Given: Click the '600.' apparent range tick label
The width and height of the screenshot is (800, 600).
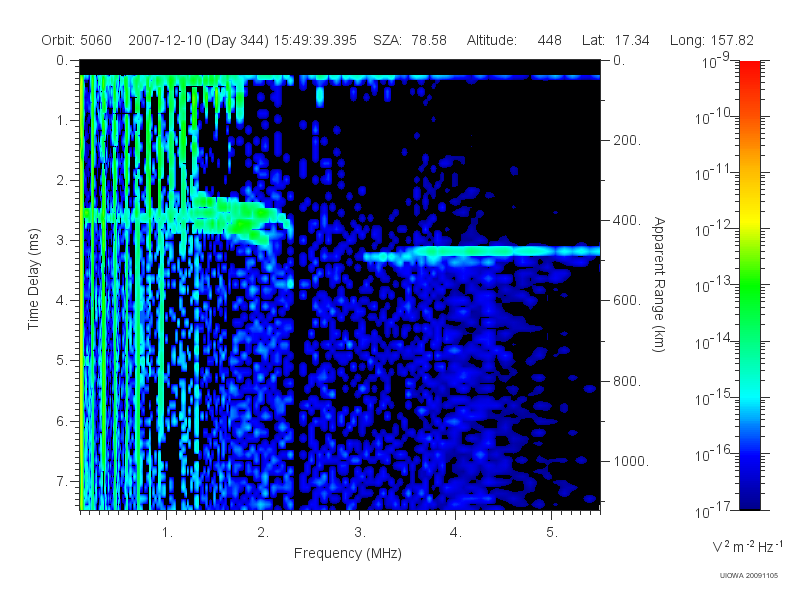Looking at the screenshot, I should (627, 301).
